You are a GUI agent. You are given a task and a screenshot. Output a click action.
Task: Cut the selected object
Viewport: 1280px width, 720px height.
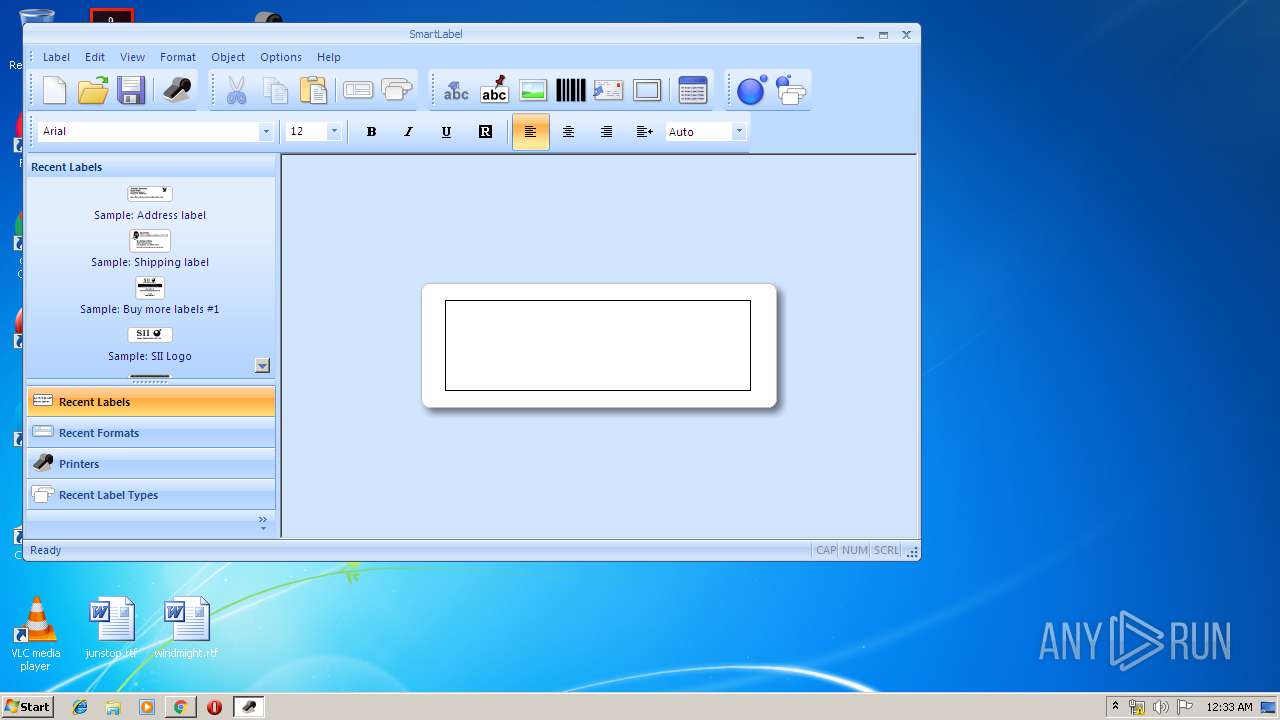point(236,91)
